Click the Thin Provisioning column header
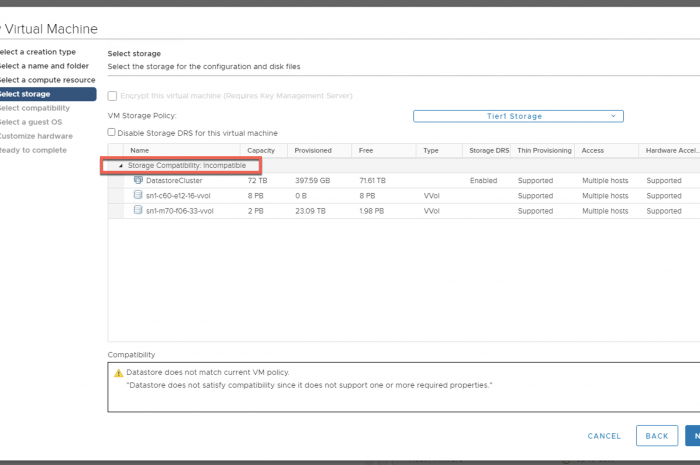The height and width of the screenshot is (465, 700). [544, 150]
